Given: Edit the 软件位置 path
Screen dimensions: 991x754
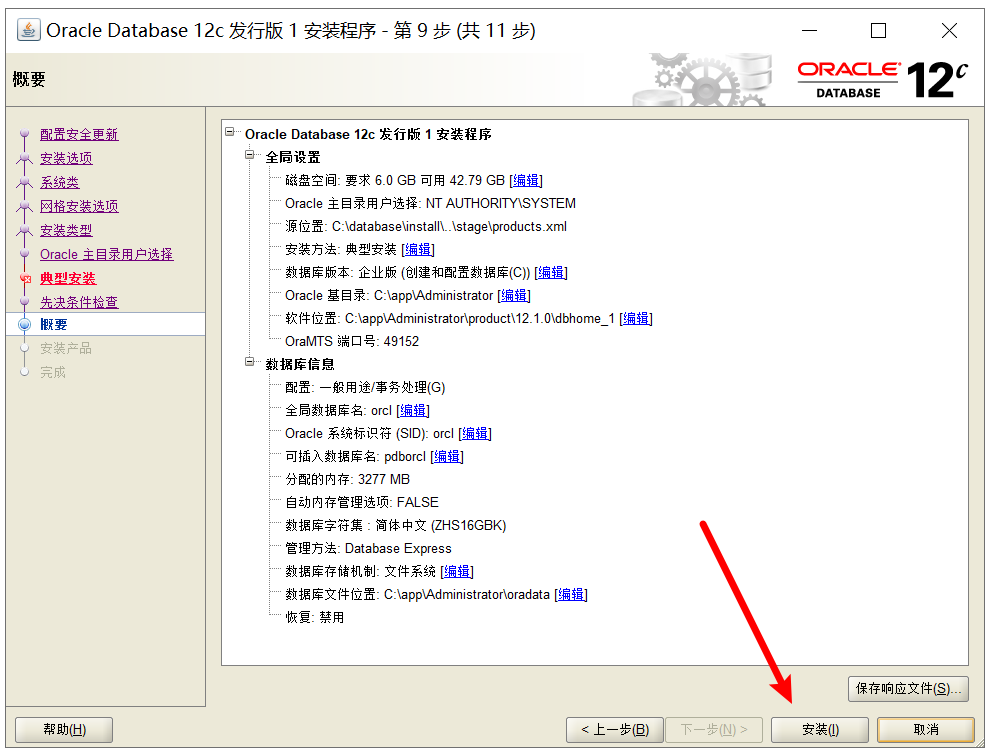Looking at the screenshot, I should pos(636,318).
